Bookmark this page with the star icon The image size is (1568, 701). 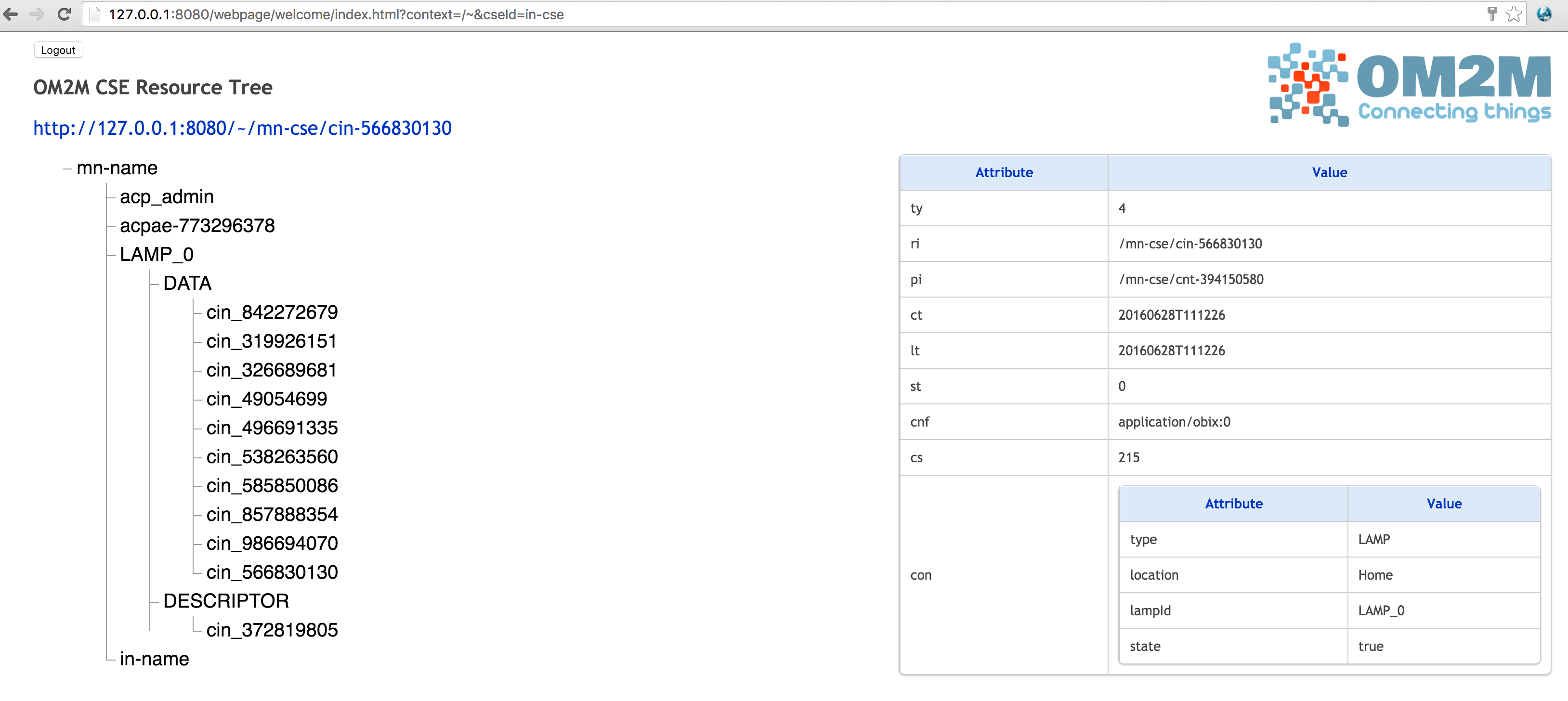tap(1514, 14)
